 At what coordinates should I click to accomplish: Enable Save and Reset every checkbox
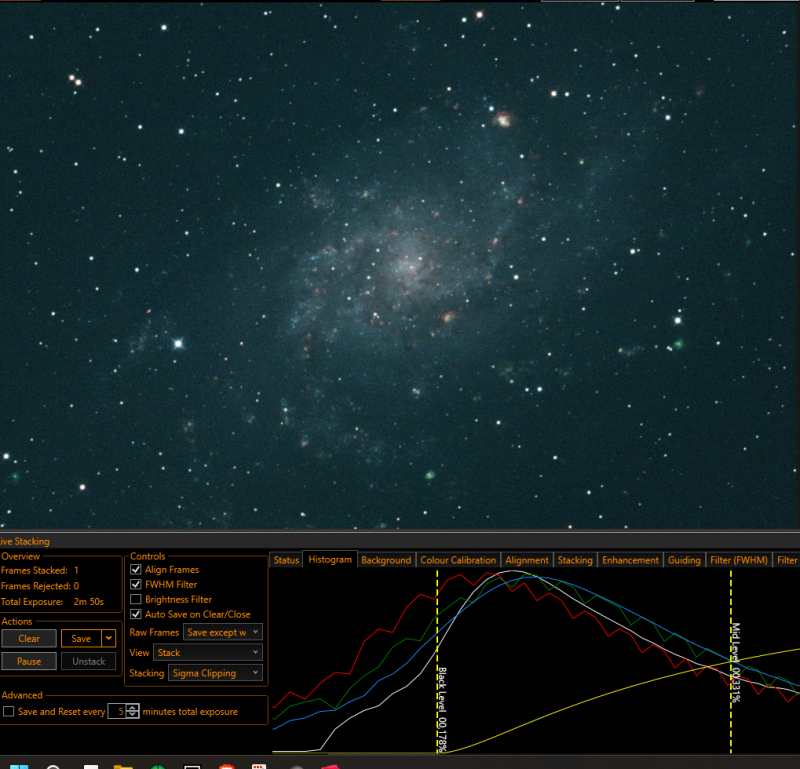pyautogui.click(x=9, y=712)
